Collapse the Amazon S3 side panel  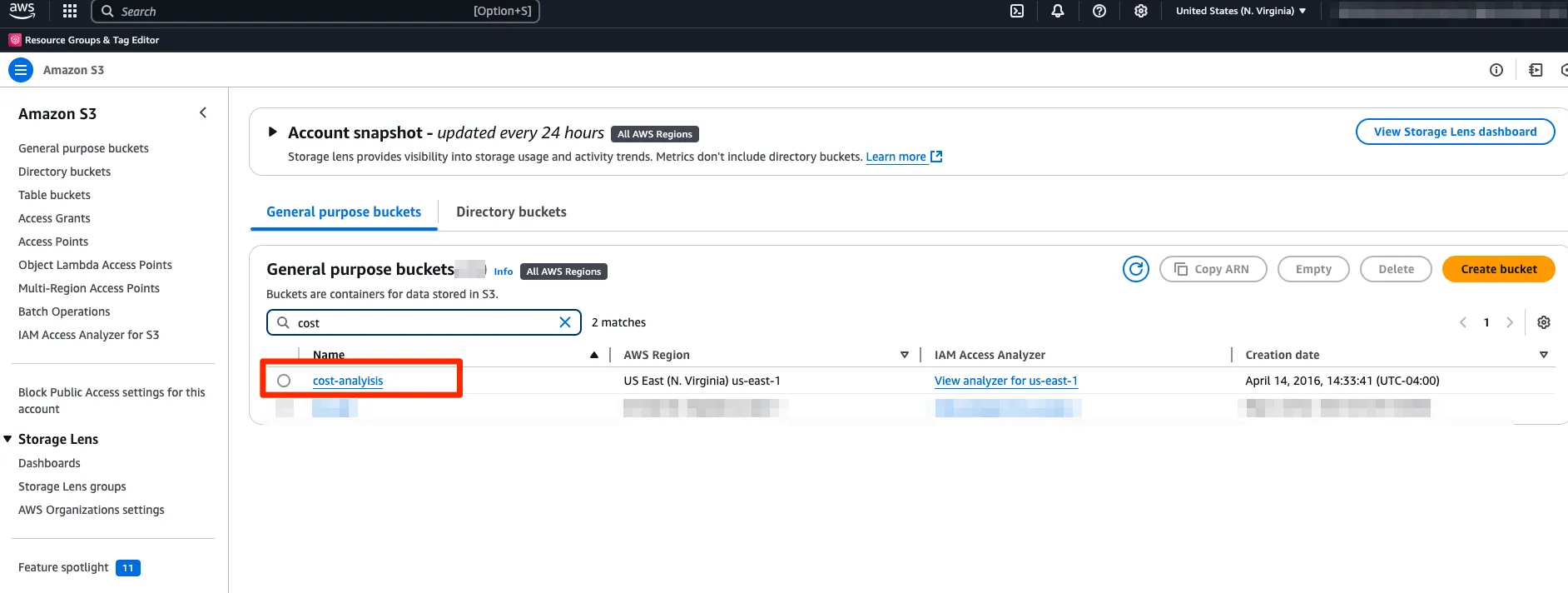click(x=203, y=112)
